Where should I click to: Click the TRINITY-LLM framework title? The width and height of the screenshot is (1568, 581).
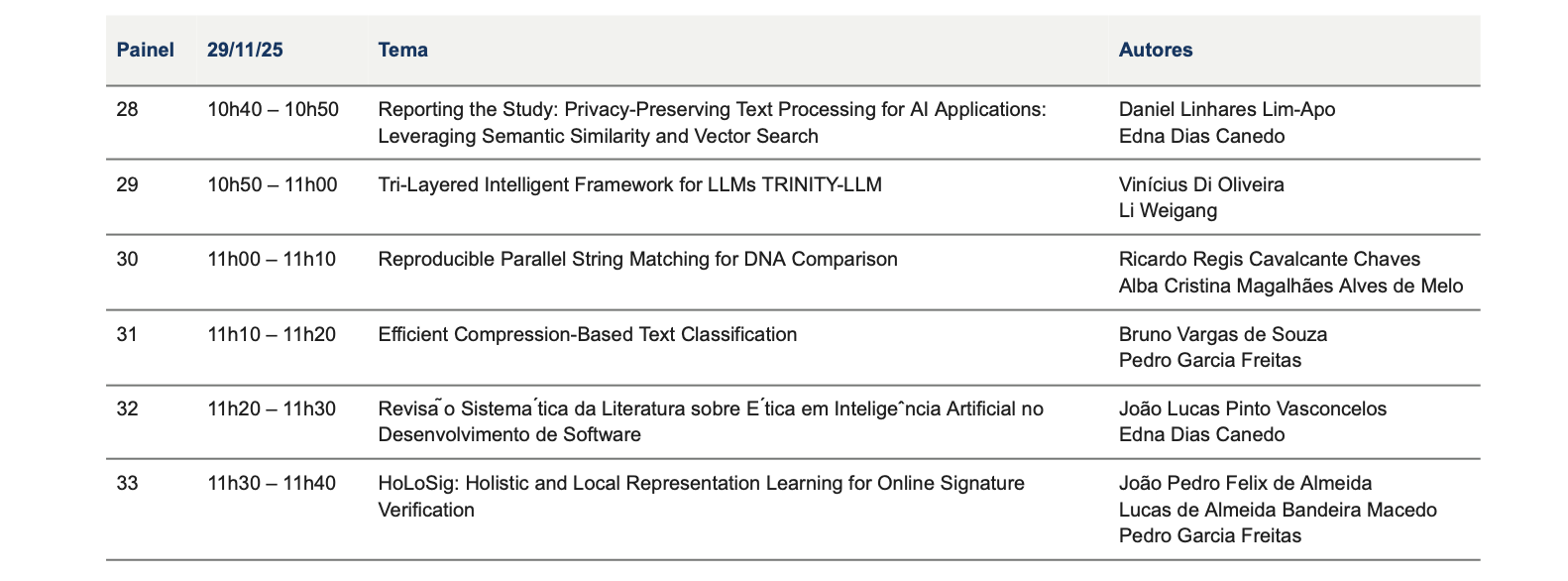coord(629,184)
